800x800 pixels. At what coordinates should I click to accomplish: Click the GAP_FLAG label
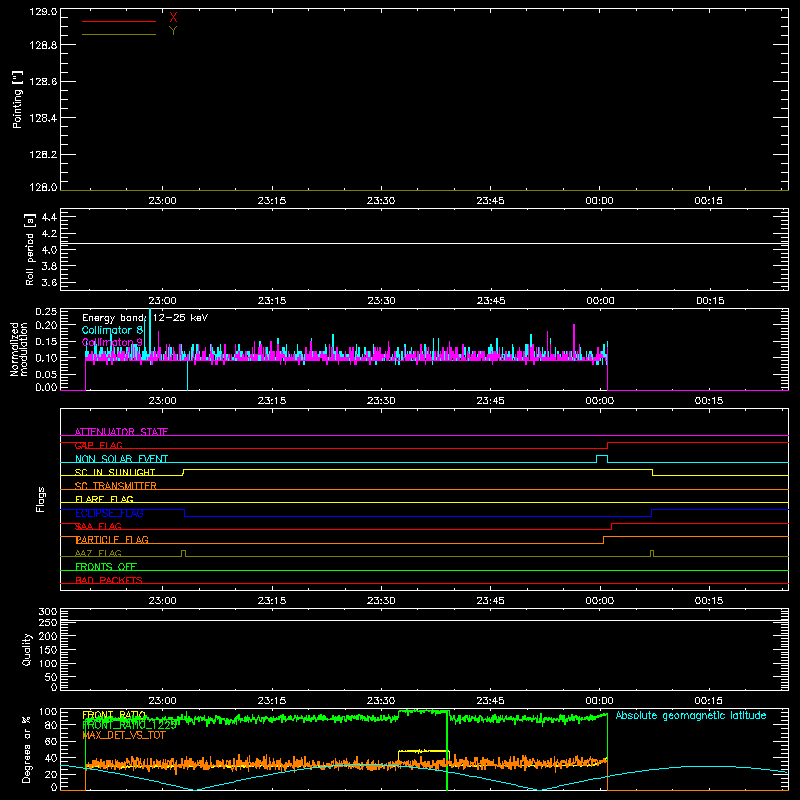(x=98, y=445)
